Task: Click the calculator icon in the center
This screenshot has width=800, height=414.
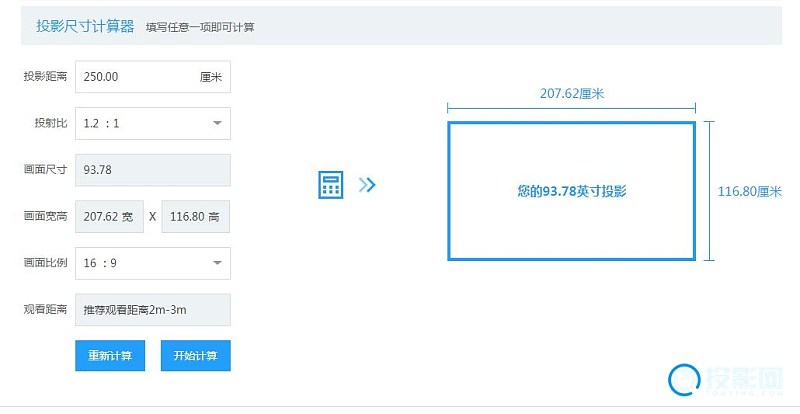Action: [331, 185]
